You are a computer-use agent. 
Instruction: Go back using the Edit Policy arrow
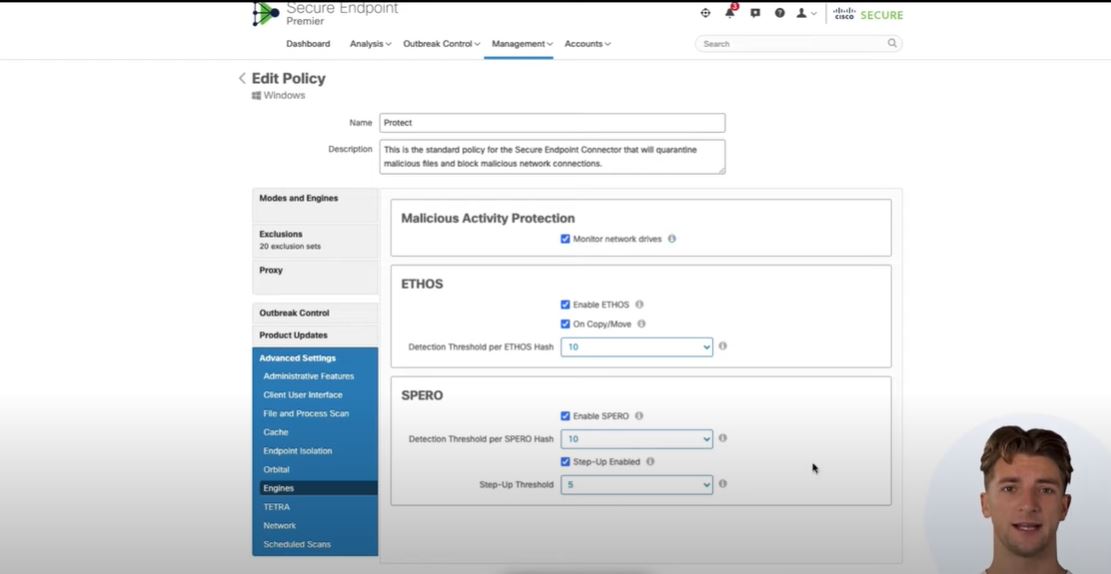242,79
